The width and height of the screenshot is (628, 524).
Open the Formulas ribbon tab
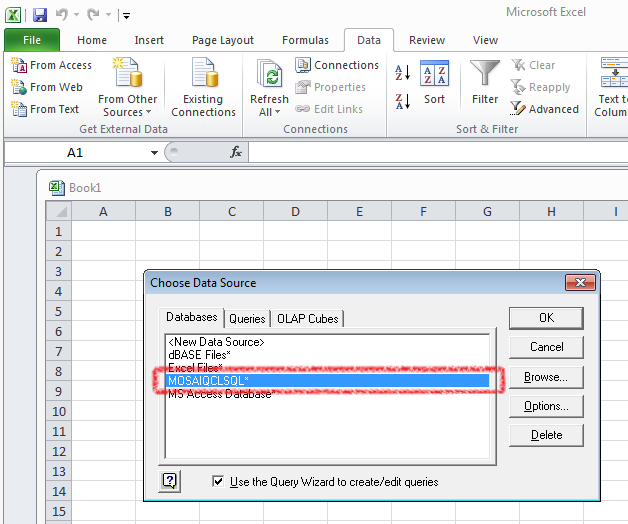[305, 40]
